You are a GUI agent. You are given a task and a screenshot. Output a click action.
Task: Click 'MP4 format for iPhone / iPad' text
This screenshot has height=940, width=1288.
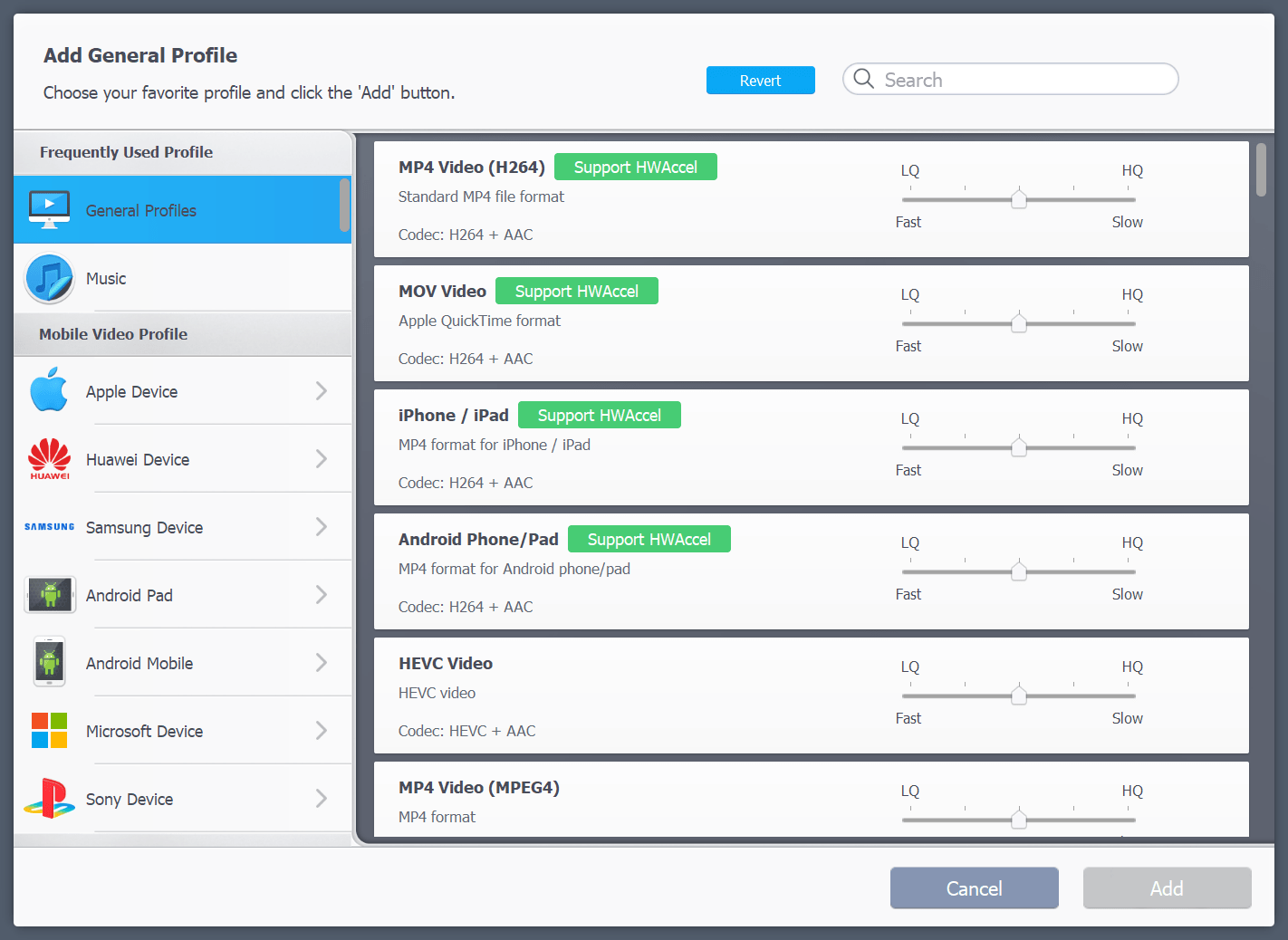pyautogui.click(x=495, y=445)
